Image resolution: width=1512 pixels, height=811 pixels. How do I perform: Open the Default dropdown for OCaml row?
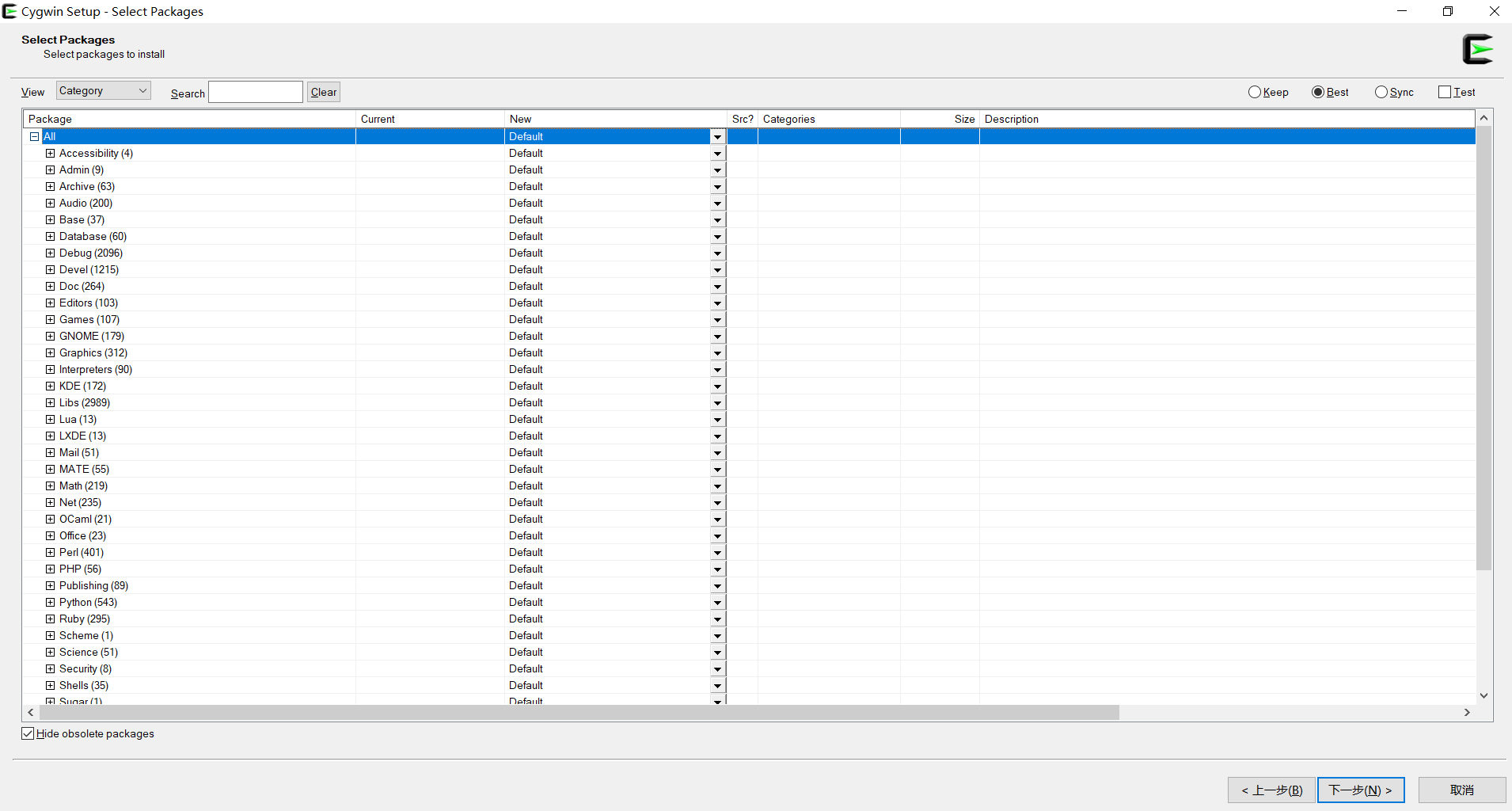click(717, 520)
